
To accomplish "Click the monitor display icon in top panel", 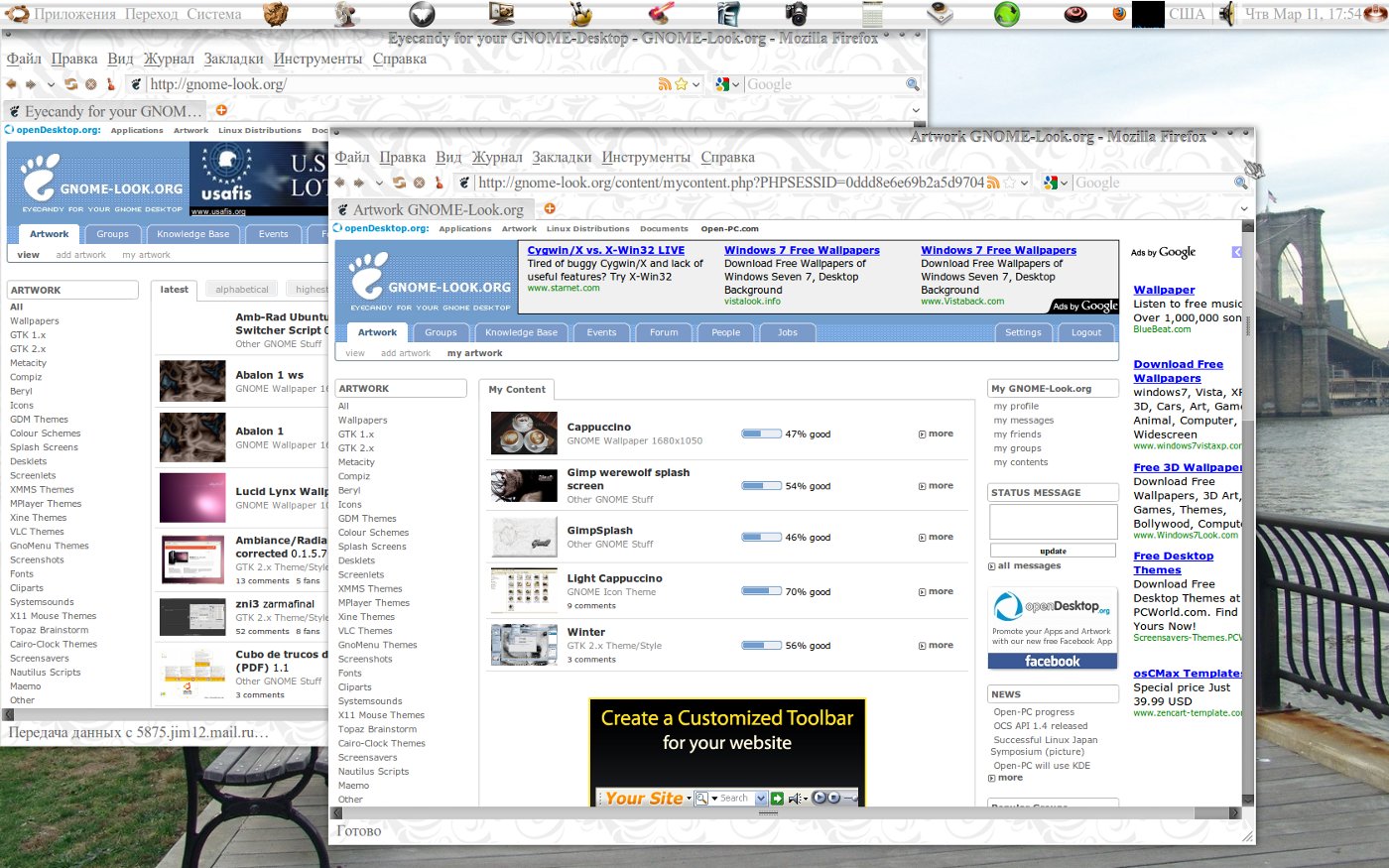I will 502,14.
